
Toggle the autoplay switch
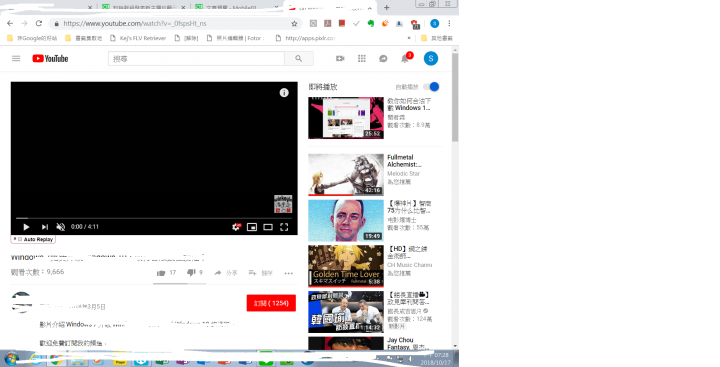point(432,86)
